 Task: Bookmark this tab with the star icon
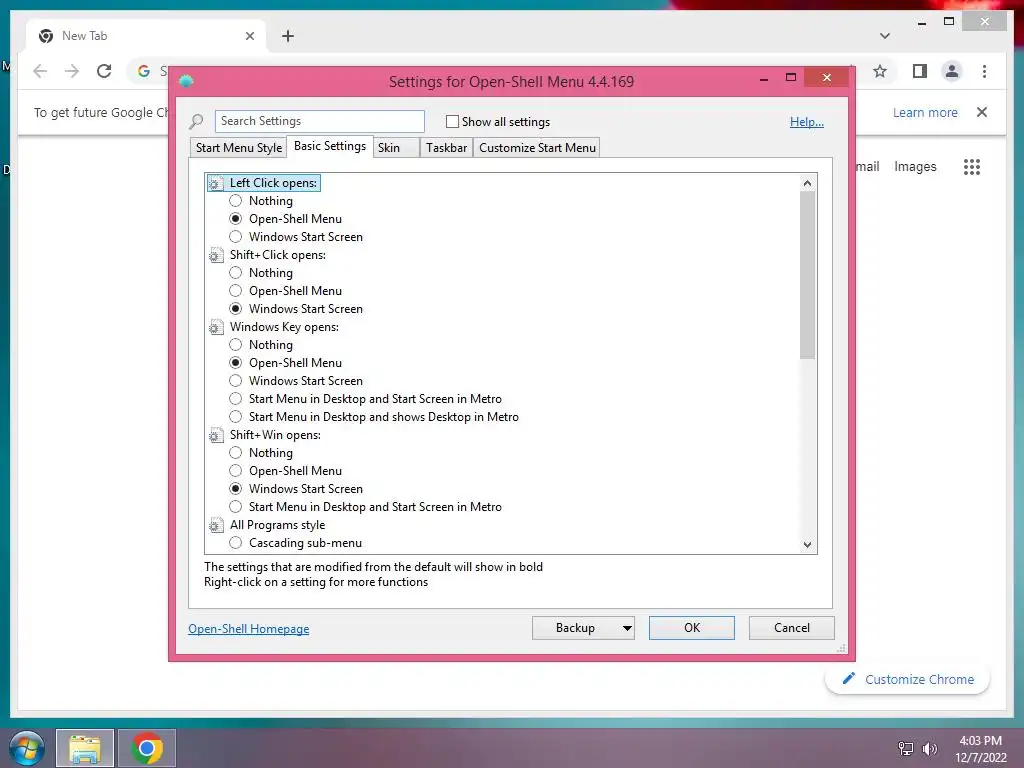[x=880, y=71]
